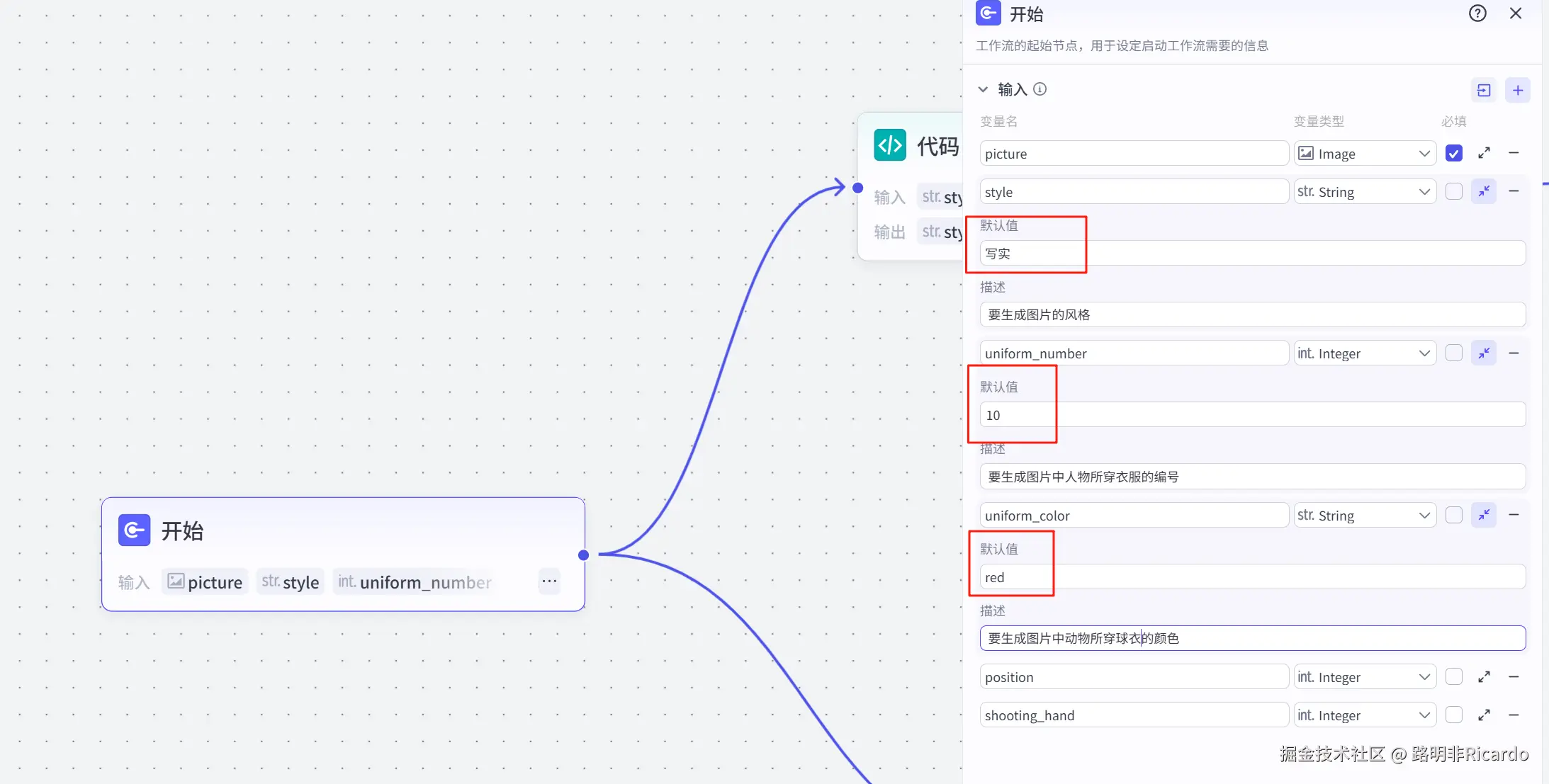Open the Start node more options menu
The width and height of the screenshot is (1549, 784).
point(549,581)
